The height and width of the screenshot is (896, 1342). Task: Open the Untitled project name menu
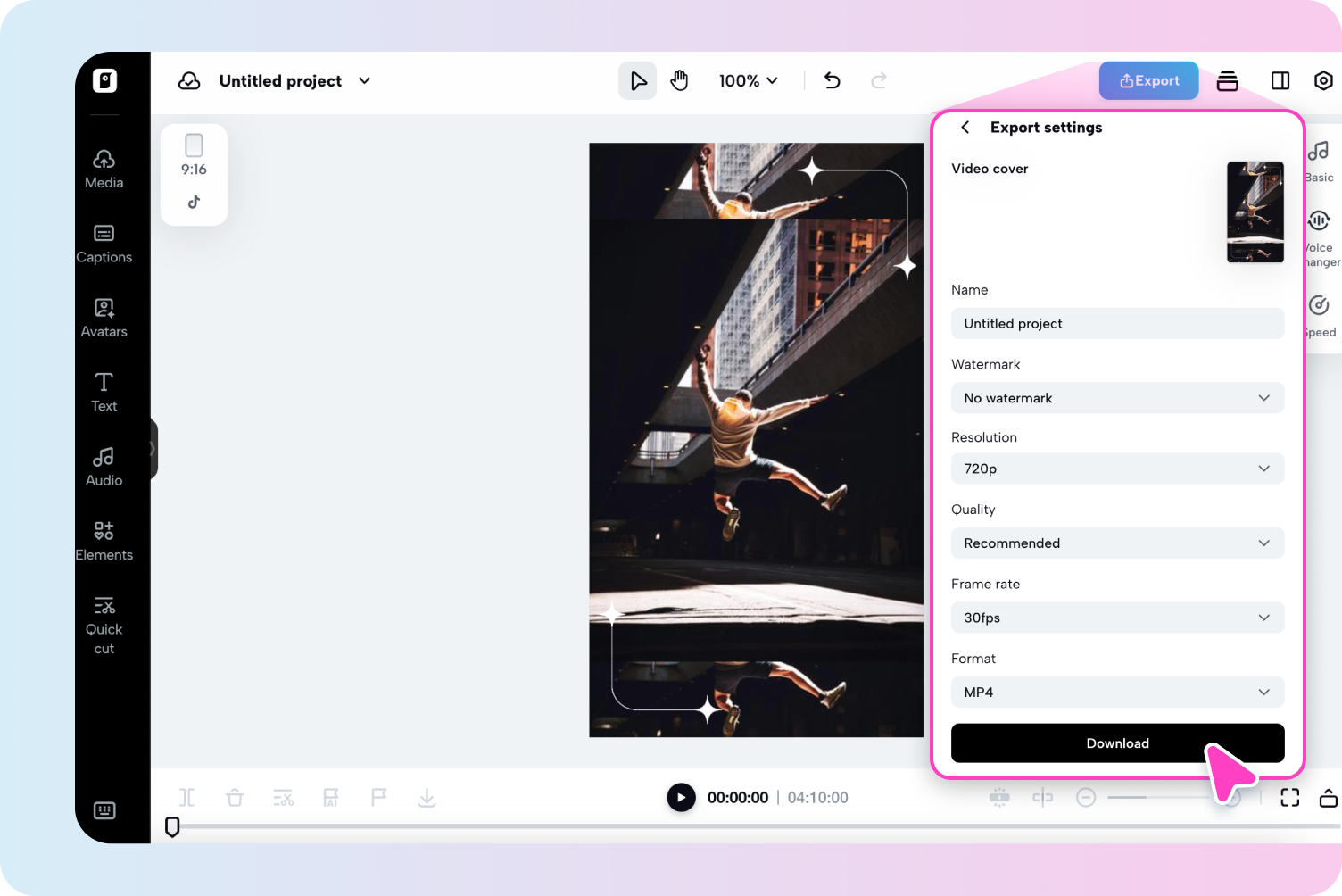click(363, 80)
